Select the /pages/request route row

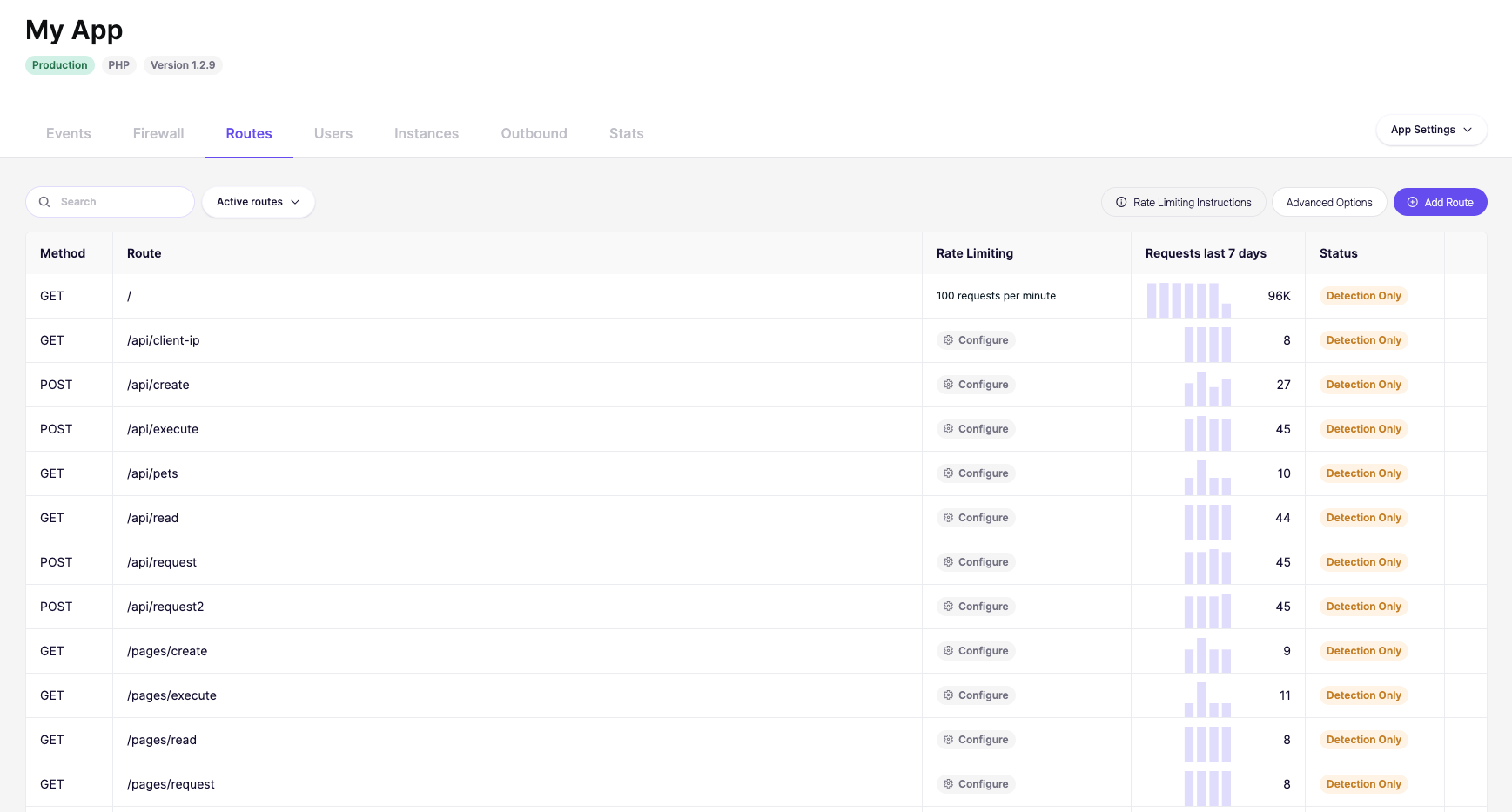click(x=756, y=784)
